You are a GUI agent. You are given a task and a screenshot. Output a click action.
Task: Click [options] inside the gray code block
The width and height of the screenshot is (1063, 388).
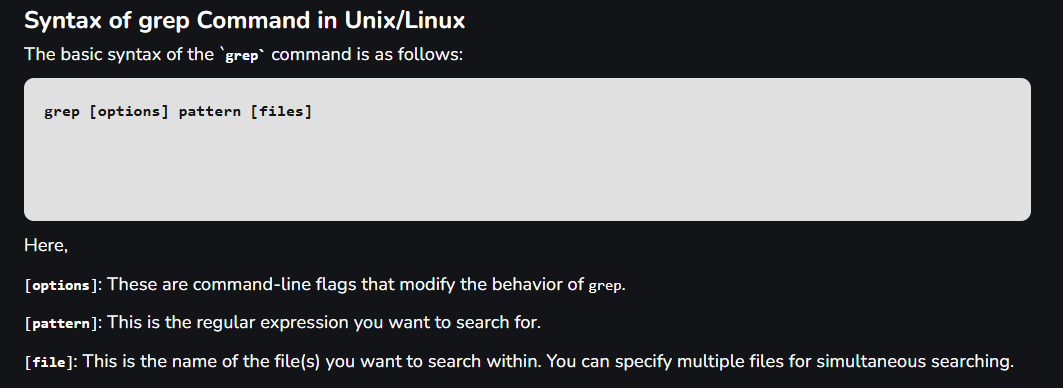click(x=129, y=112)
